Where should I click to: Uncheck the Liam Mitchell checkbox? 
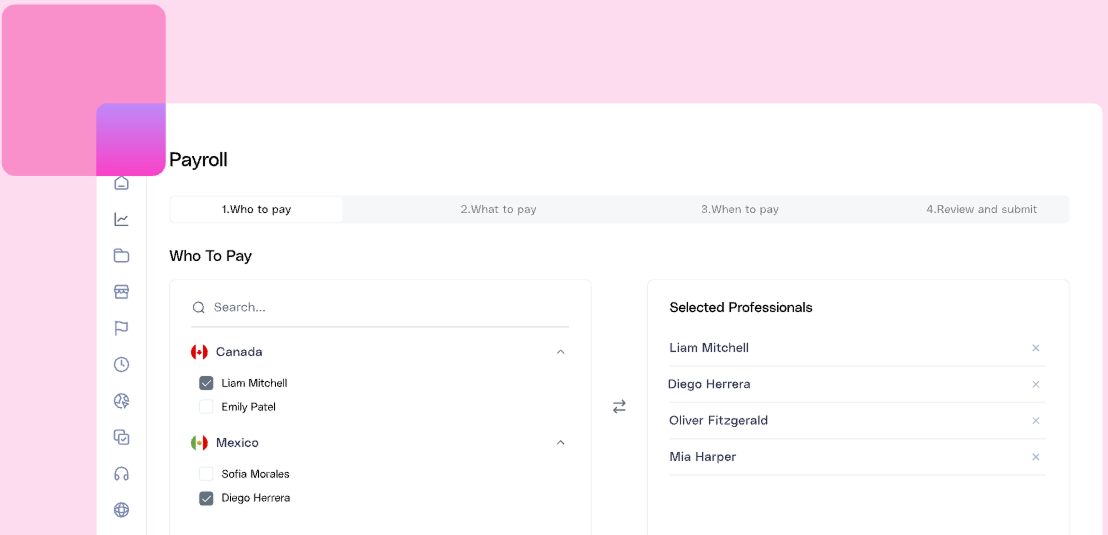206,383
